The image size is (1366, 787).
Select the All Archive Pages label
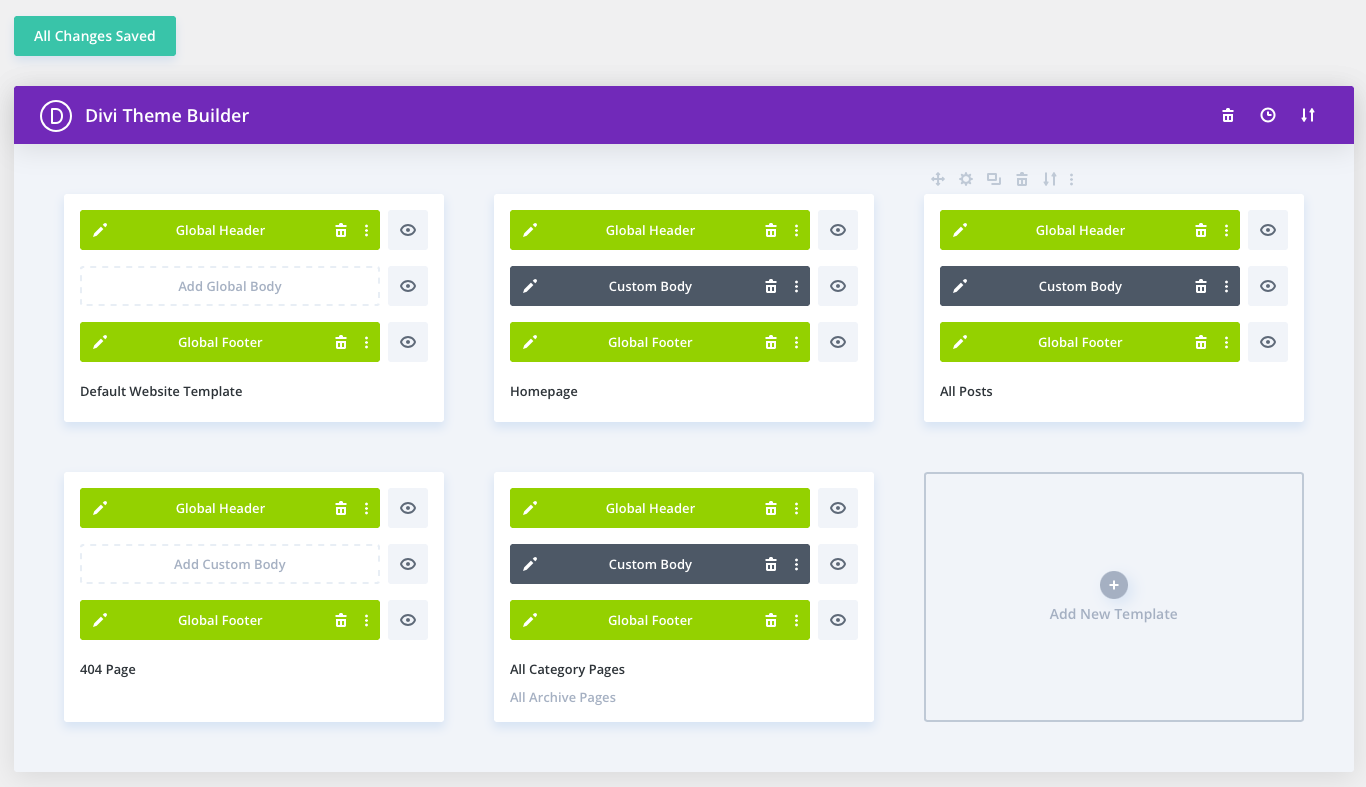click(563, 697)
